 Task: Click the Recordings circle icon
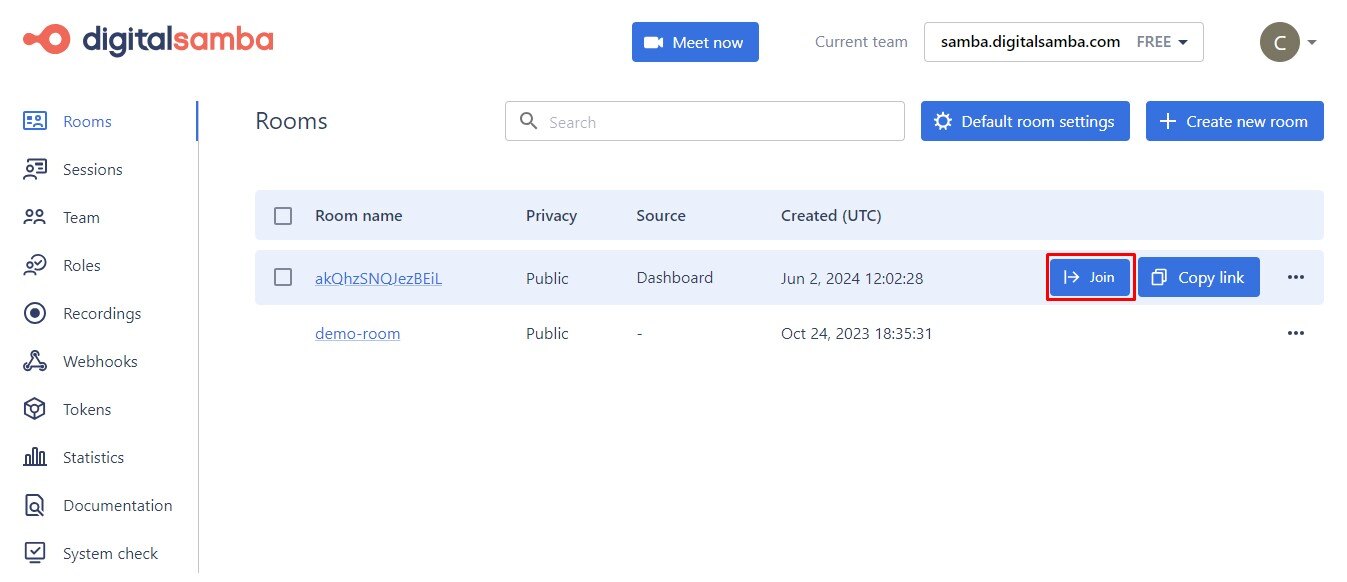pos(35,313)
